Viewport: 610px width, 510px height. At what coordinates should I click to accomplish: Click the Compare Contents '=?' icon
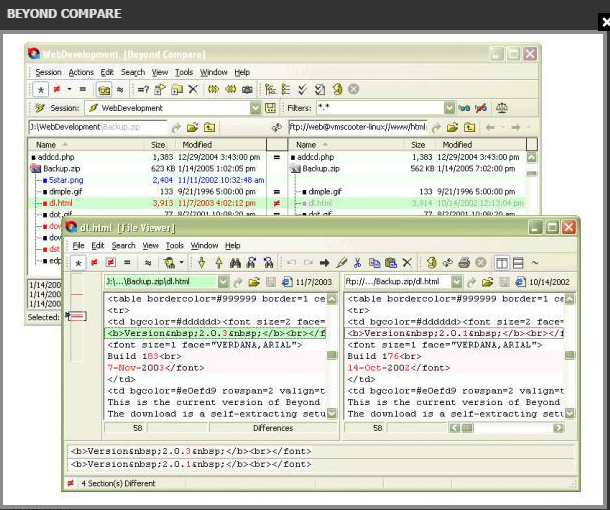click(143, 90)
